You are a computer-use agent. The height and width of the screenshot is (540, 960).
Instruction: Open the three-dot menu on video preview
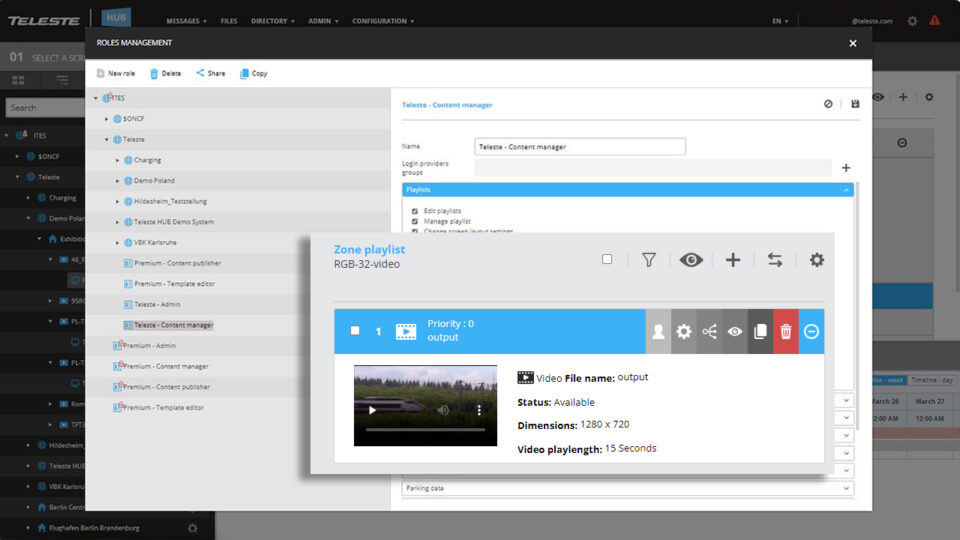pos(479,410)
